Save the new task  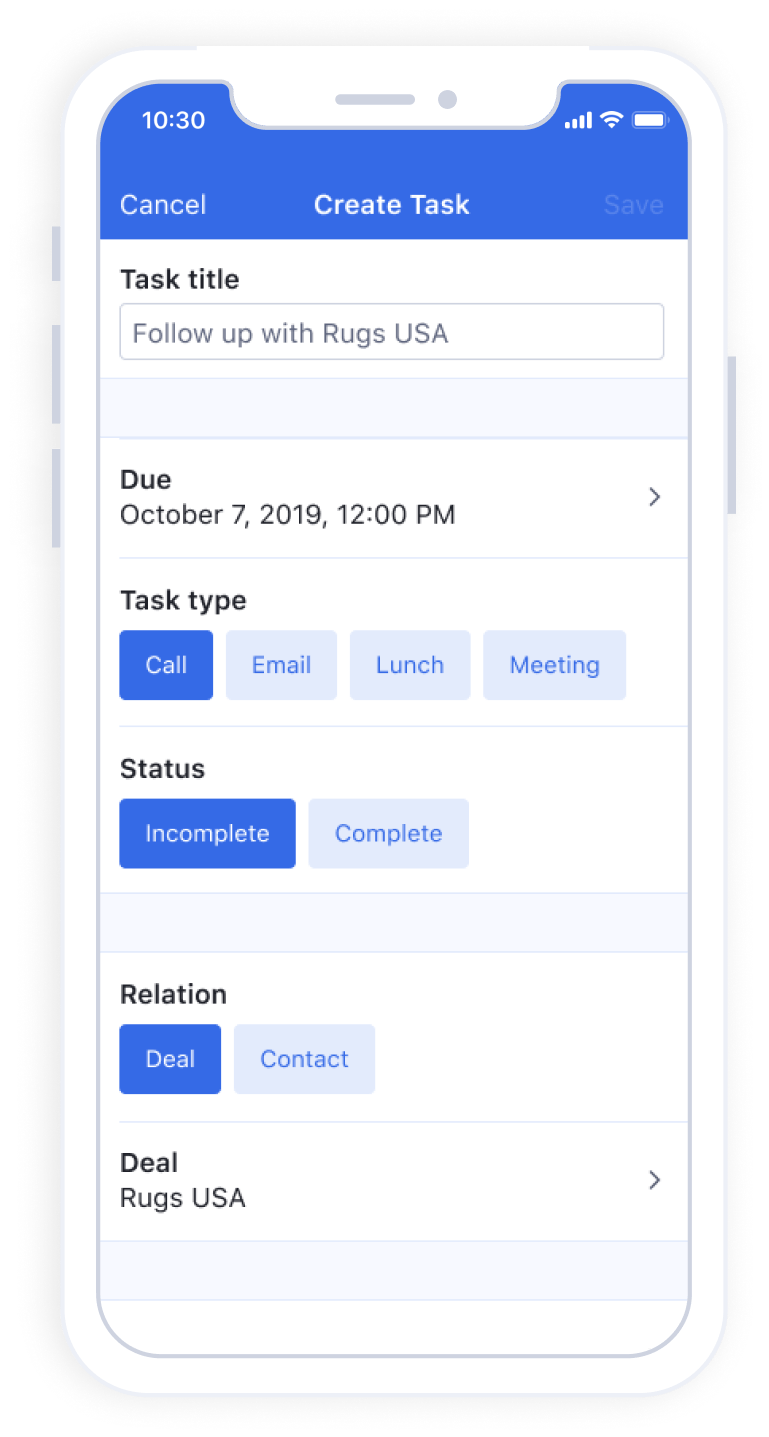click(x=634, y=205)
